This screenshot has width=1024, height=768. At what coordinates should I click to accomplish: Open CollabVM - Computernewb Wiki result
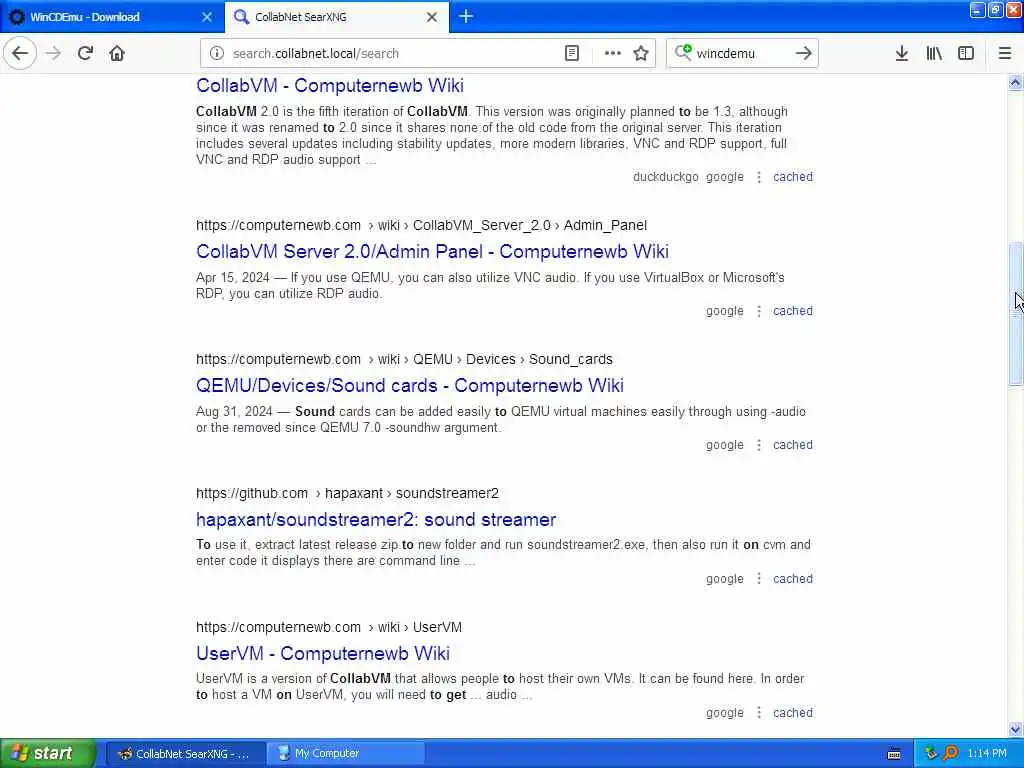(x=330, y=86)
